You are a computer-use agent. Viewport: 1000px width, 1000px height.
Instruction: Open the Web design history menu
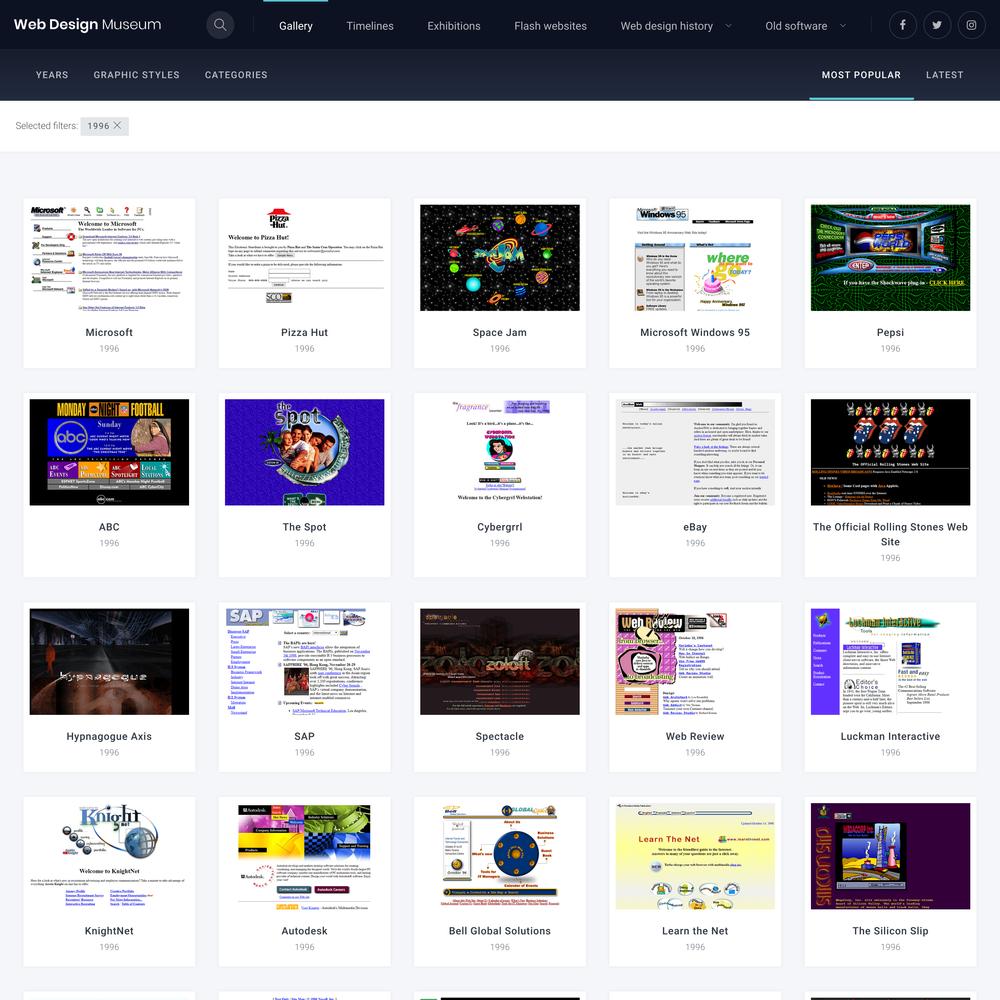coord(666,26)
